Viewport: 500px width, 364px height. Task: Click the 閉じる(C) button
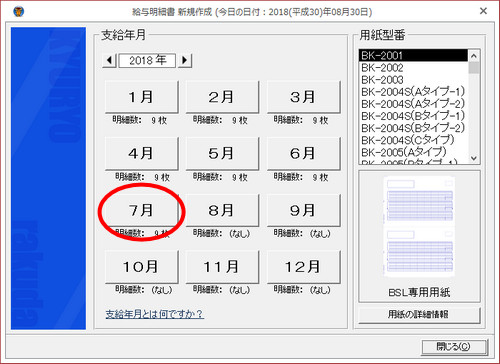click(454, 347)
